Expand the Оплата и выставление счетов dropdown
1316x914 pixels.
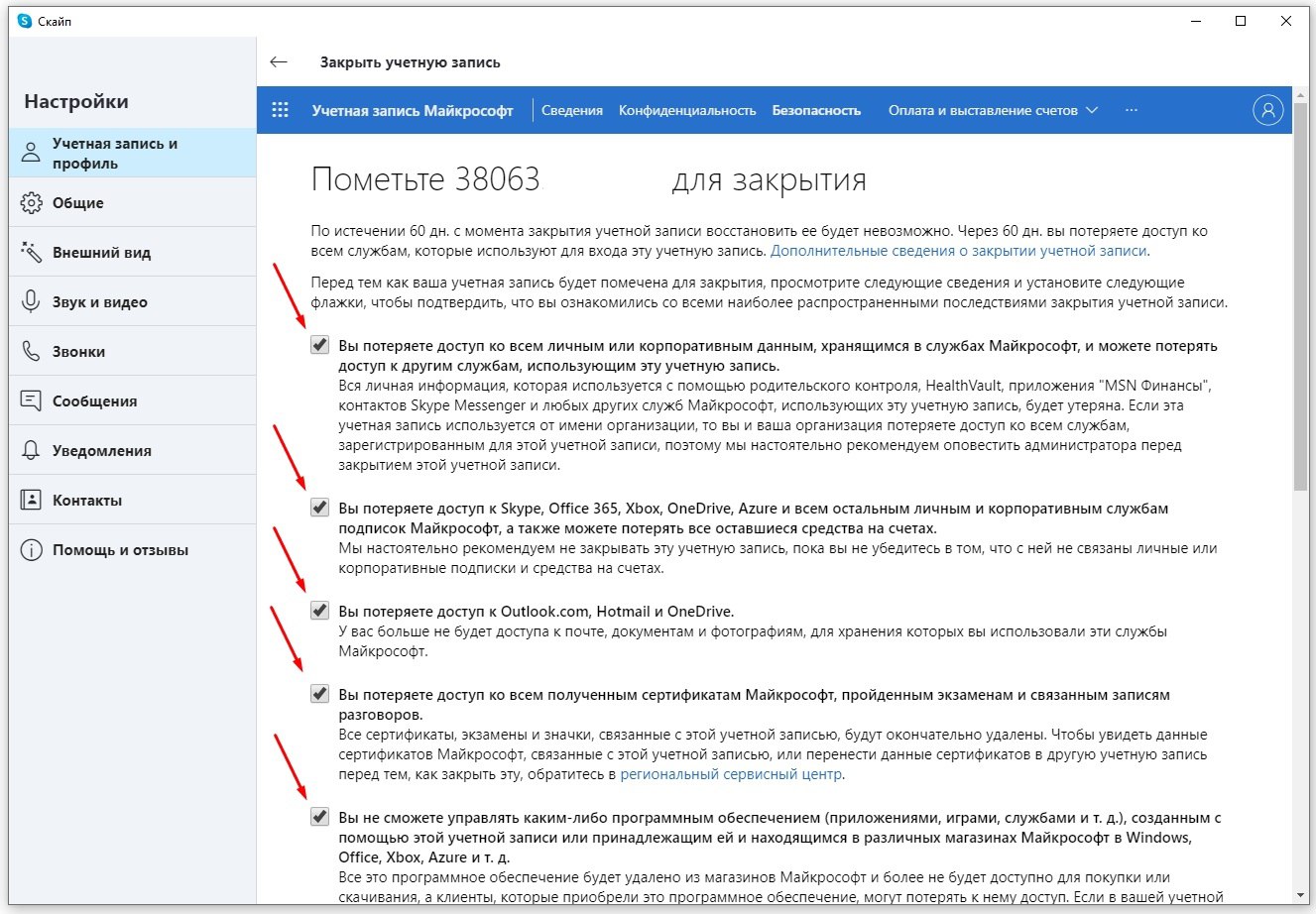pyautogui.click(x=993, y=110)
